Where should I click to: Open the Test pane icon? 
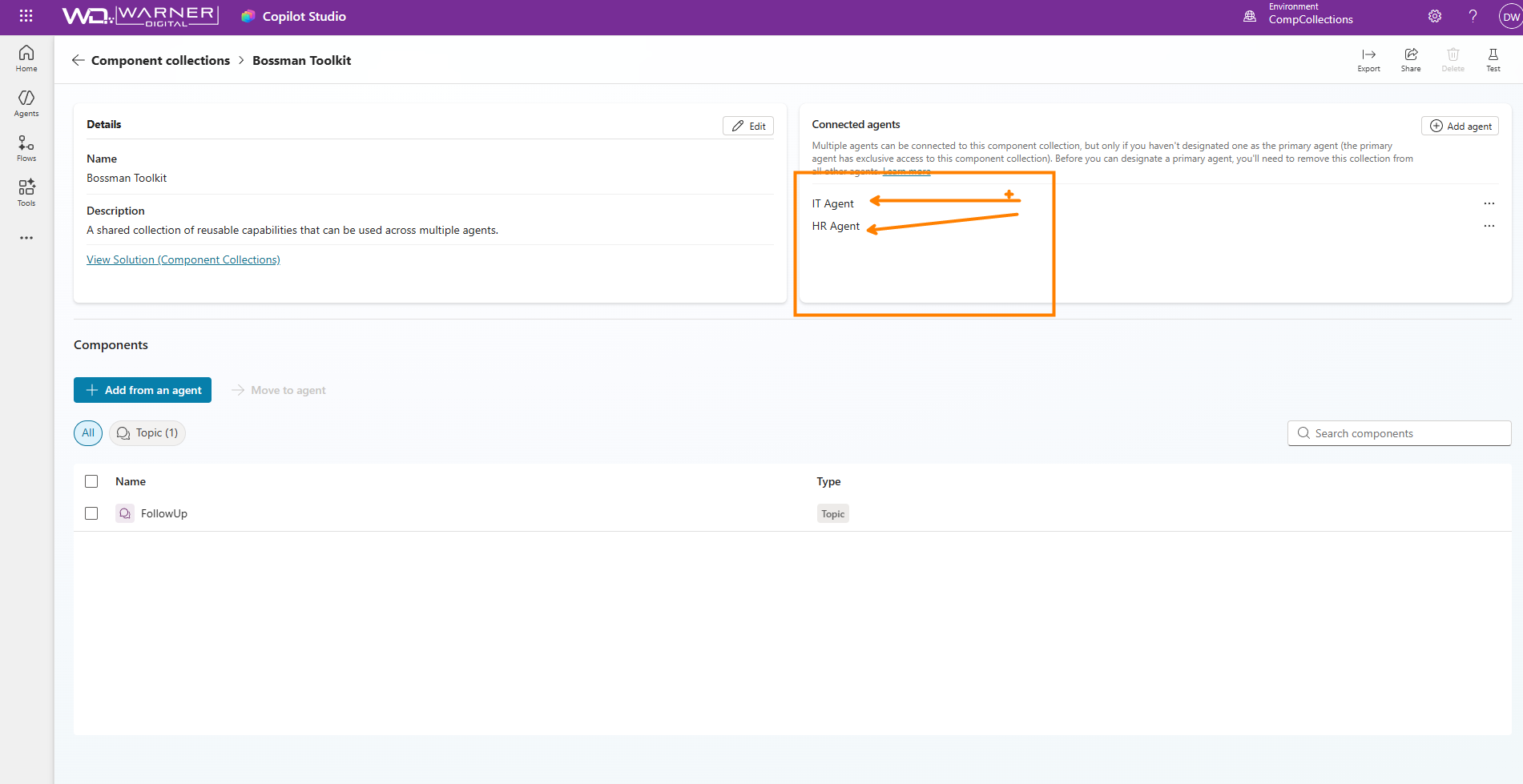(x=1493, y=59)
